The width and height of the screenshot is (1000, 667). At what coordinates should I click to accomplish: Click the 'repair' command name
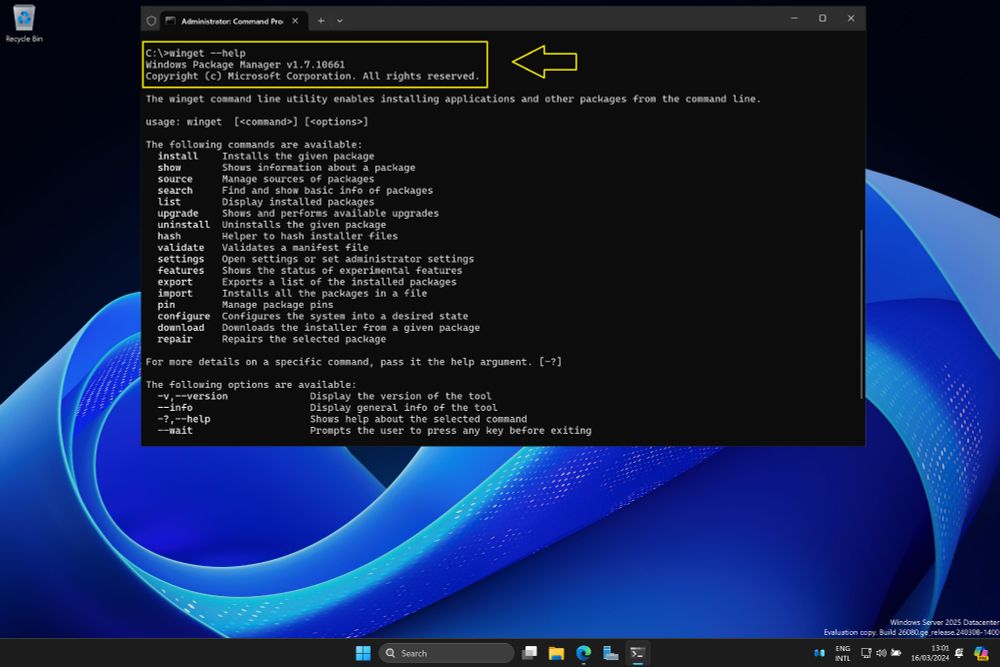tap(175, 339)
